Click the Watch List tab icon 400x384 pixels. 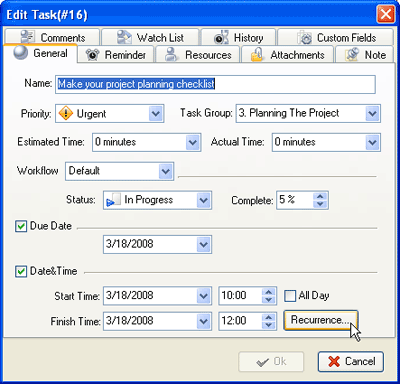pos(124,37)
